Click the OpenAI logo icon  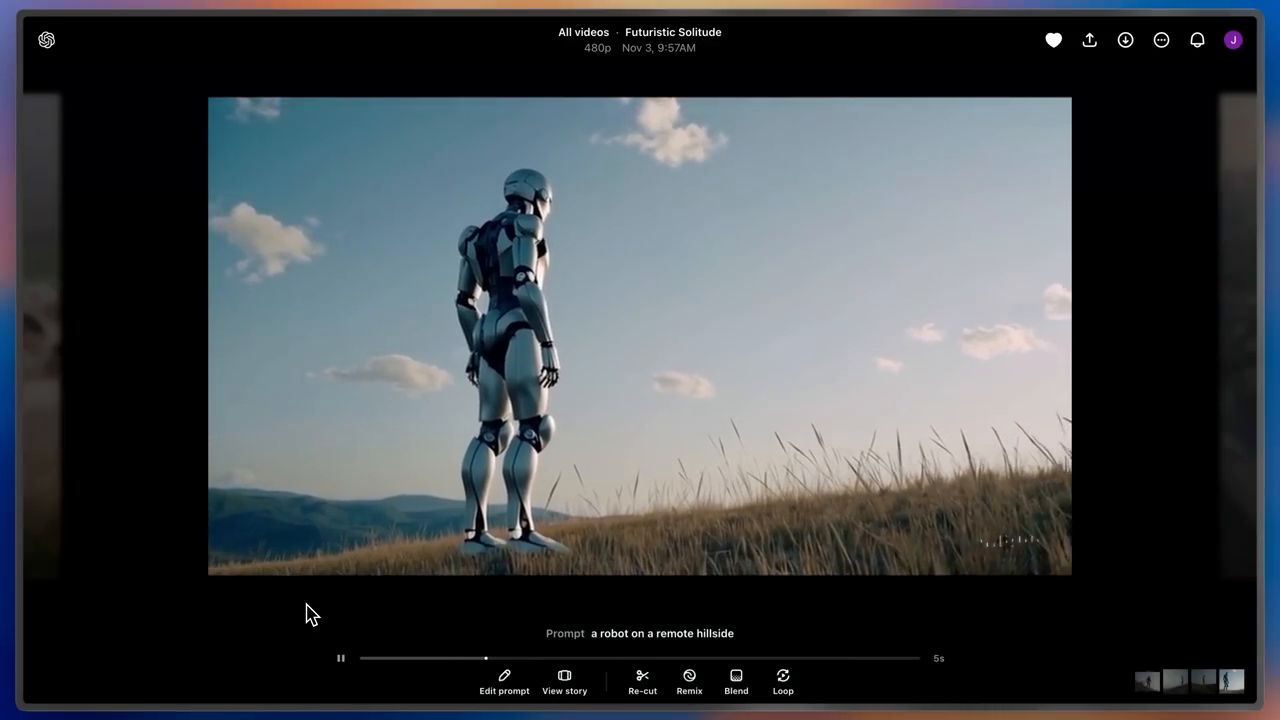pos(46,40)
